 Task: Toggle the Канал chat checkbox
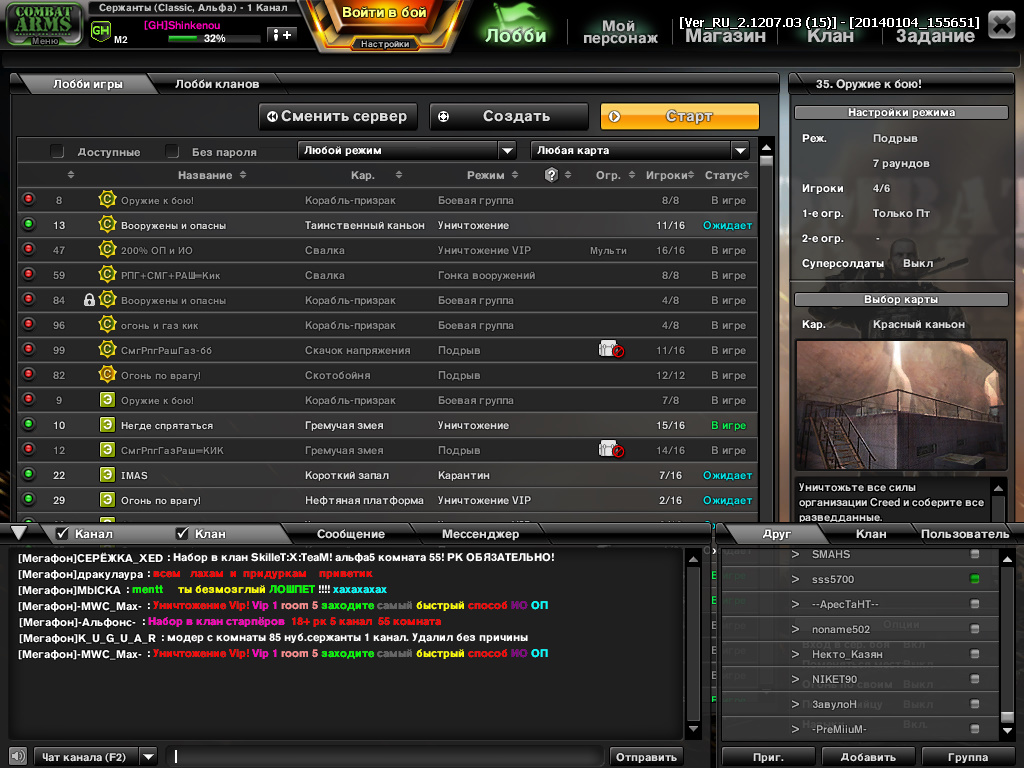[x=62, y=534]
